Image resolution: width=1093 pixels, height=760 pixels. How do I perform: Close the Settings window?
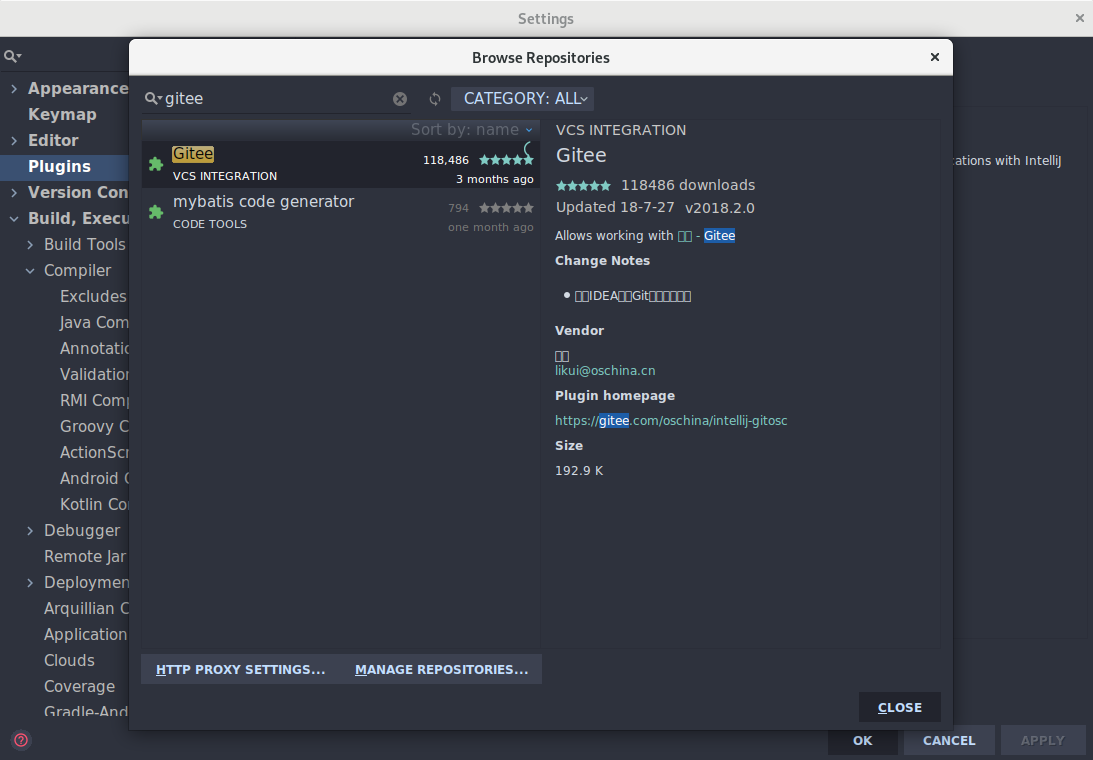(x=1079, y=19)
